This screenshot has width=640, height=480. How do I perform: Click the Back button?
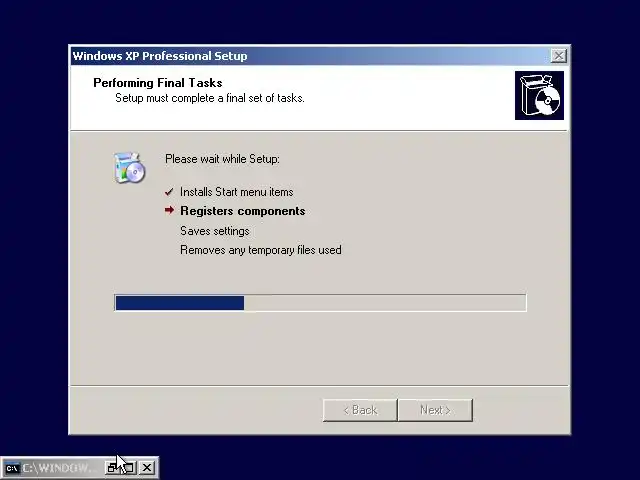point(360,410)
